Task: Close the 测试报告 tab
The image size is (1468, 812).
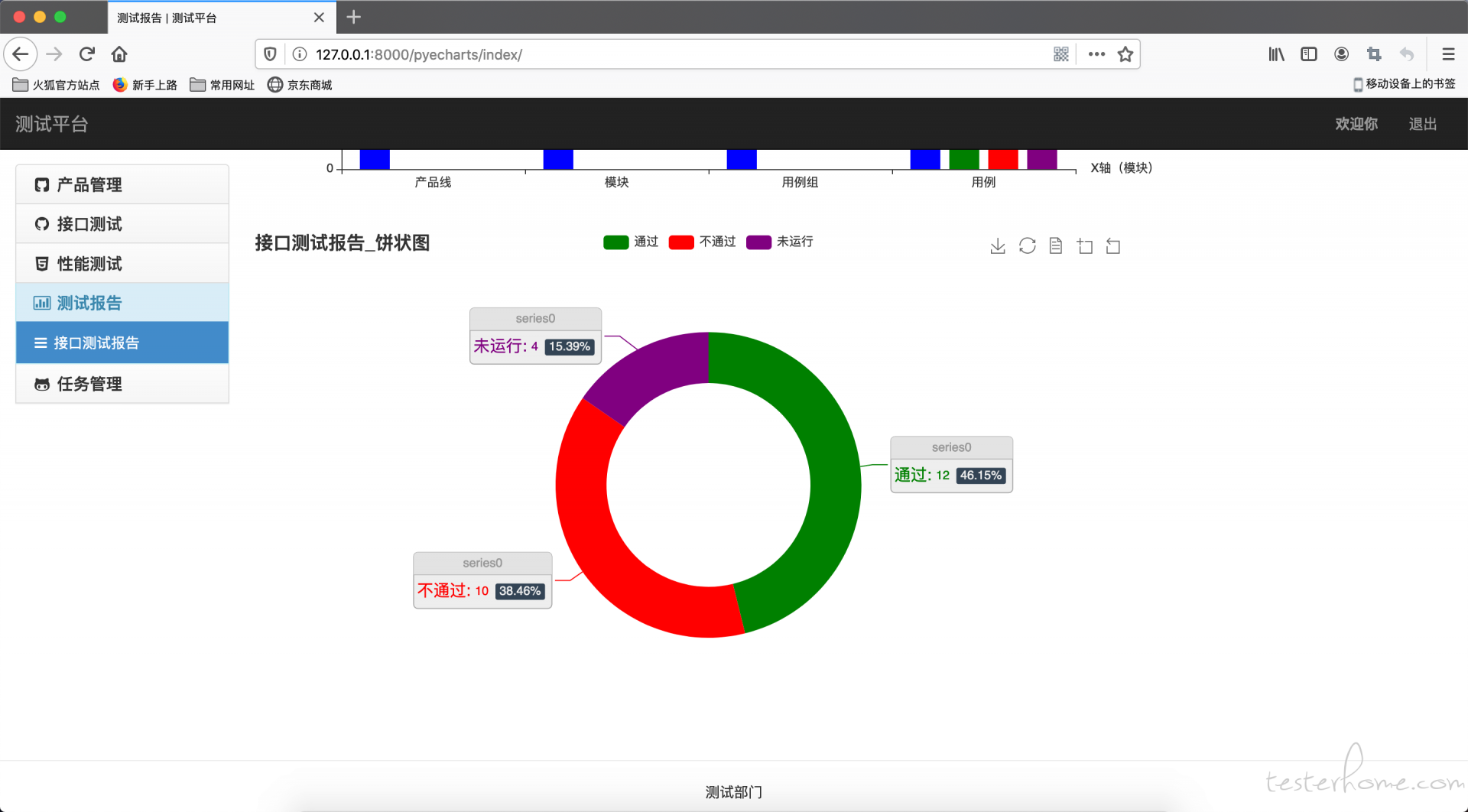Action: point(320,17)
